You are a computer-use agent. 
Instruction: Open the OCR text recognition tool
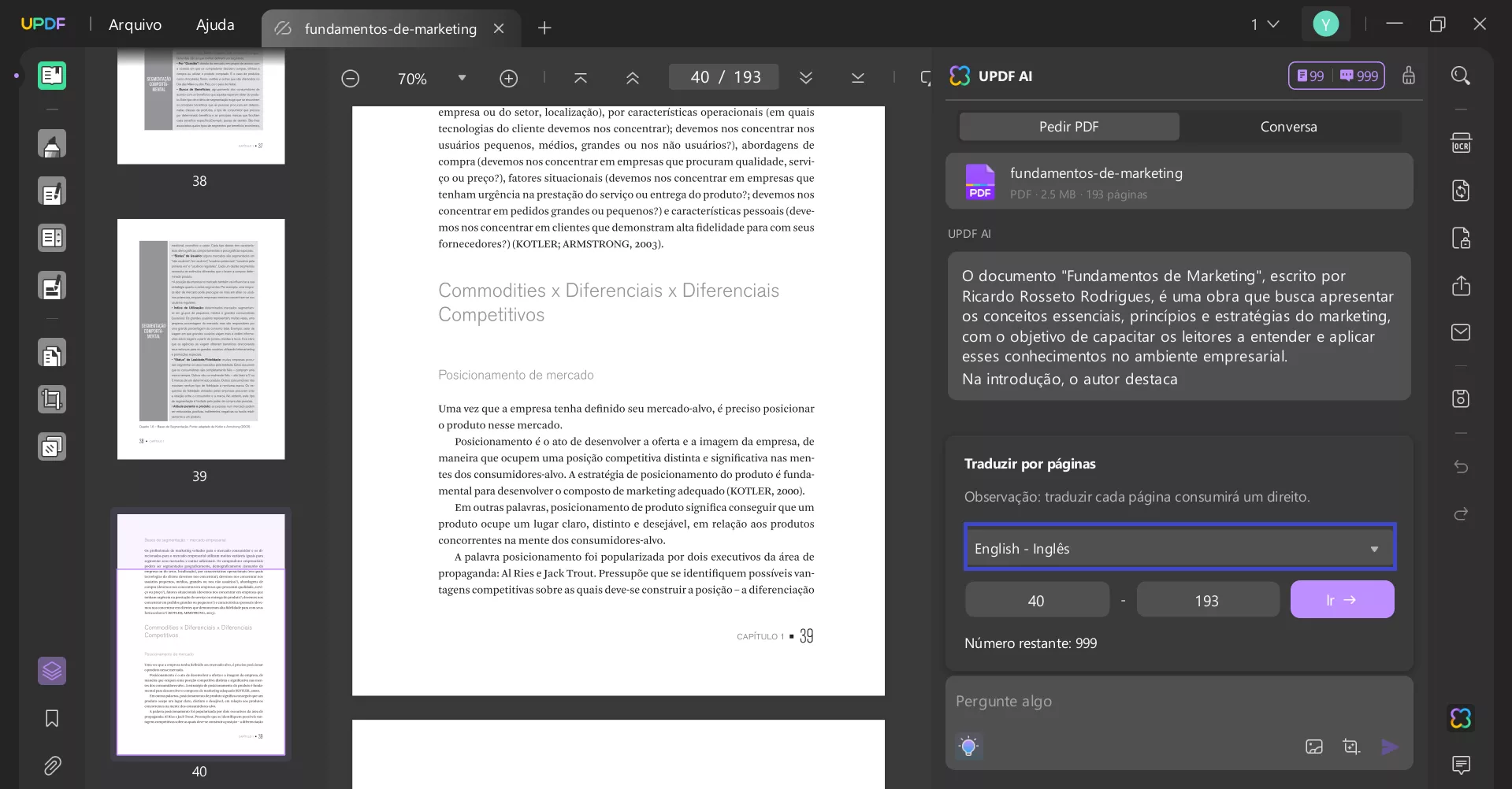coord(1462,143)
